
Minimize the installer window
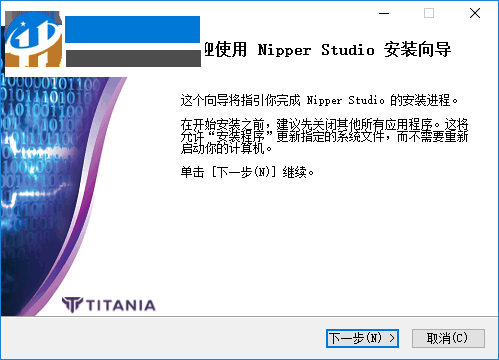384,13
